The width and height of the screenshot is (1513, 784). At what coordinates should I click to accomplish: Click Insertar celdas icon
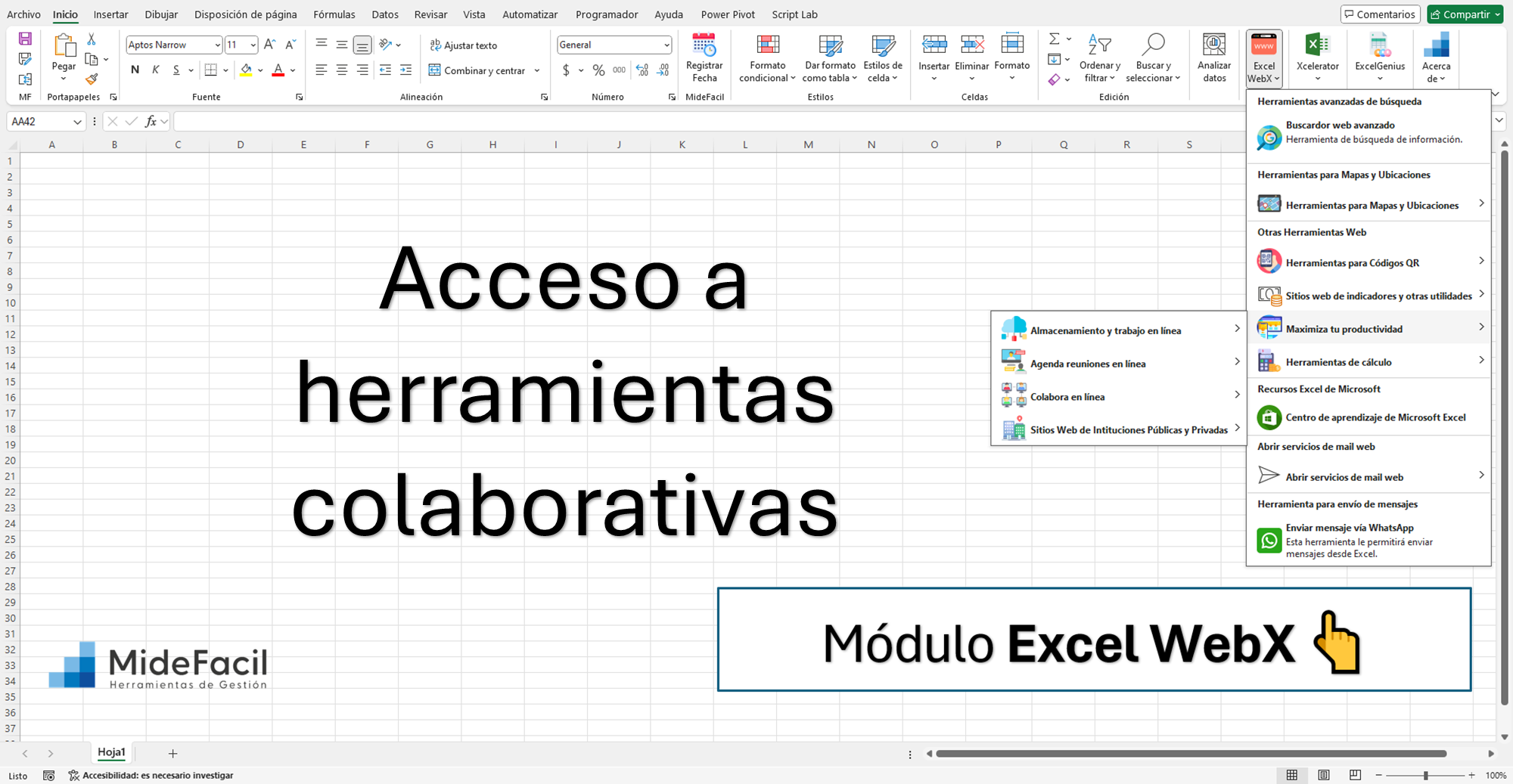coord(934,45)
